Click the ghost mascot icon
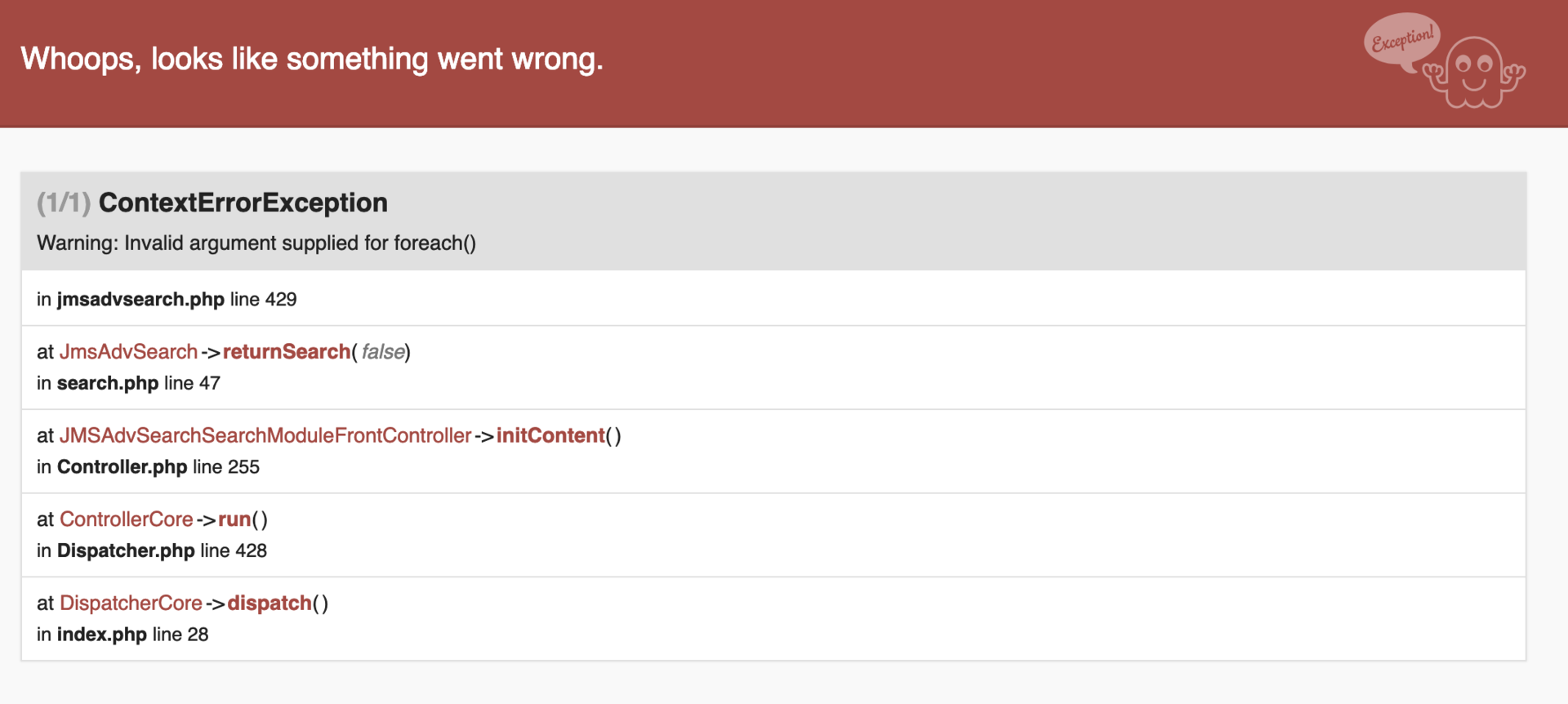 1474,72
